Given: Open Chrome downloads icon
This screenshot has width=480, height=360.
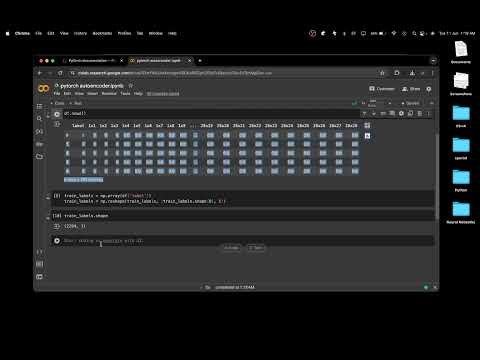Looking at the screenshot, I should [412, 73].
